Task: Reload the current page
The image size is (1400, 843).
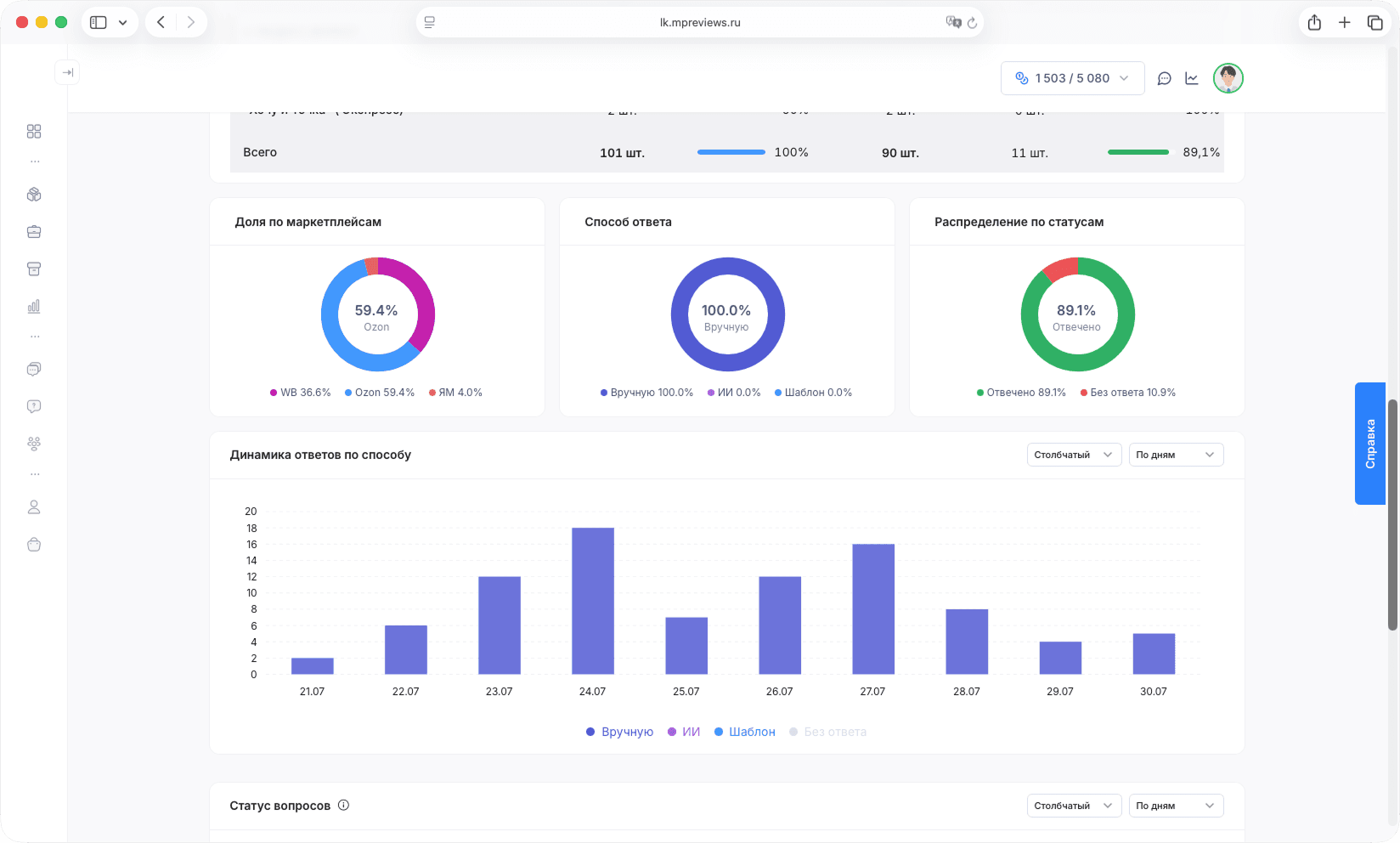Action: click(973, 22)
